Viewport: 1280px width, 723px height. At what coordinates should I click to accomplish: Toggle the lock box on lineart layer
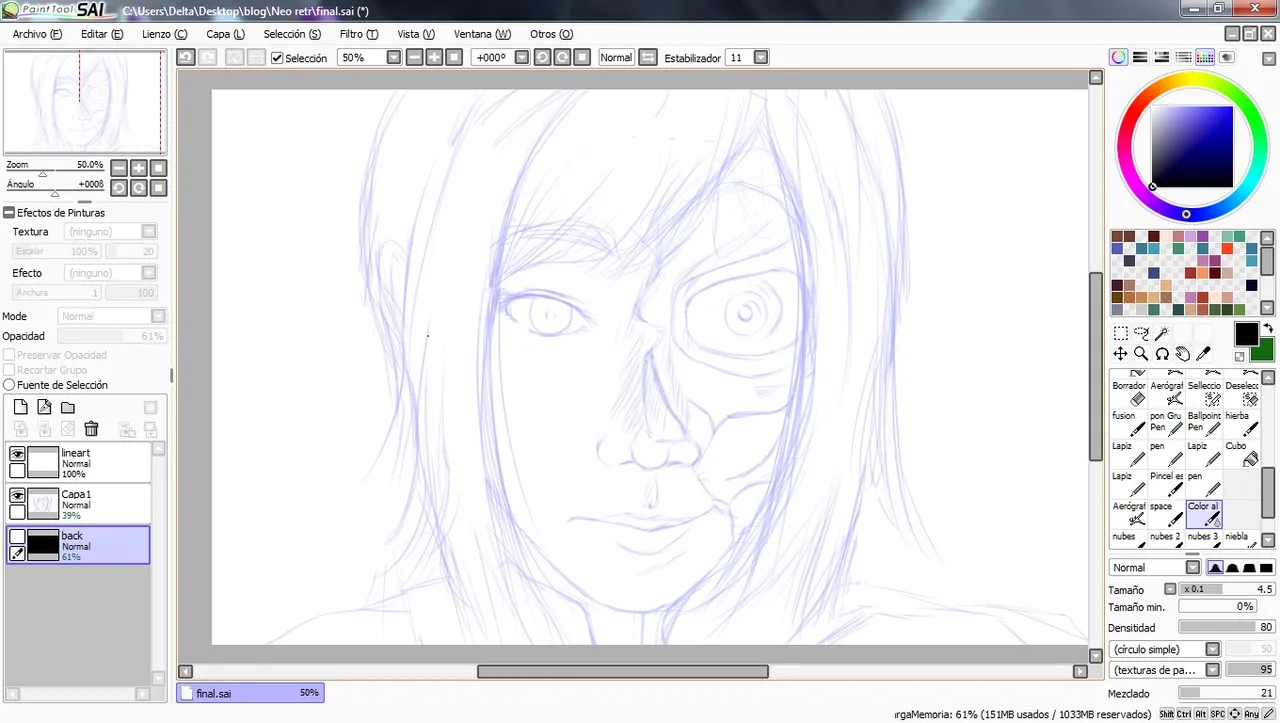pos(17,470)
